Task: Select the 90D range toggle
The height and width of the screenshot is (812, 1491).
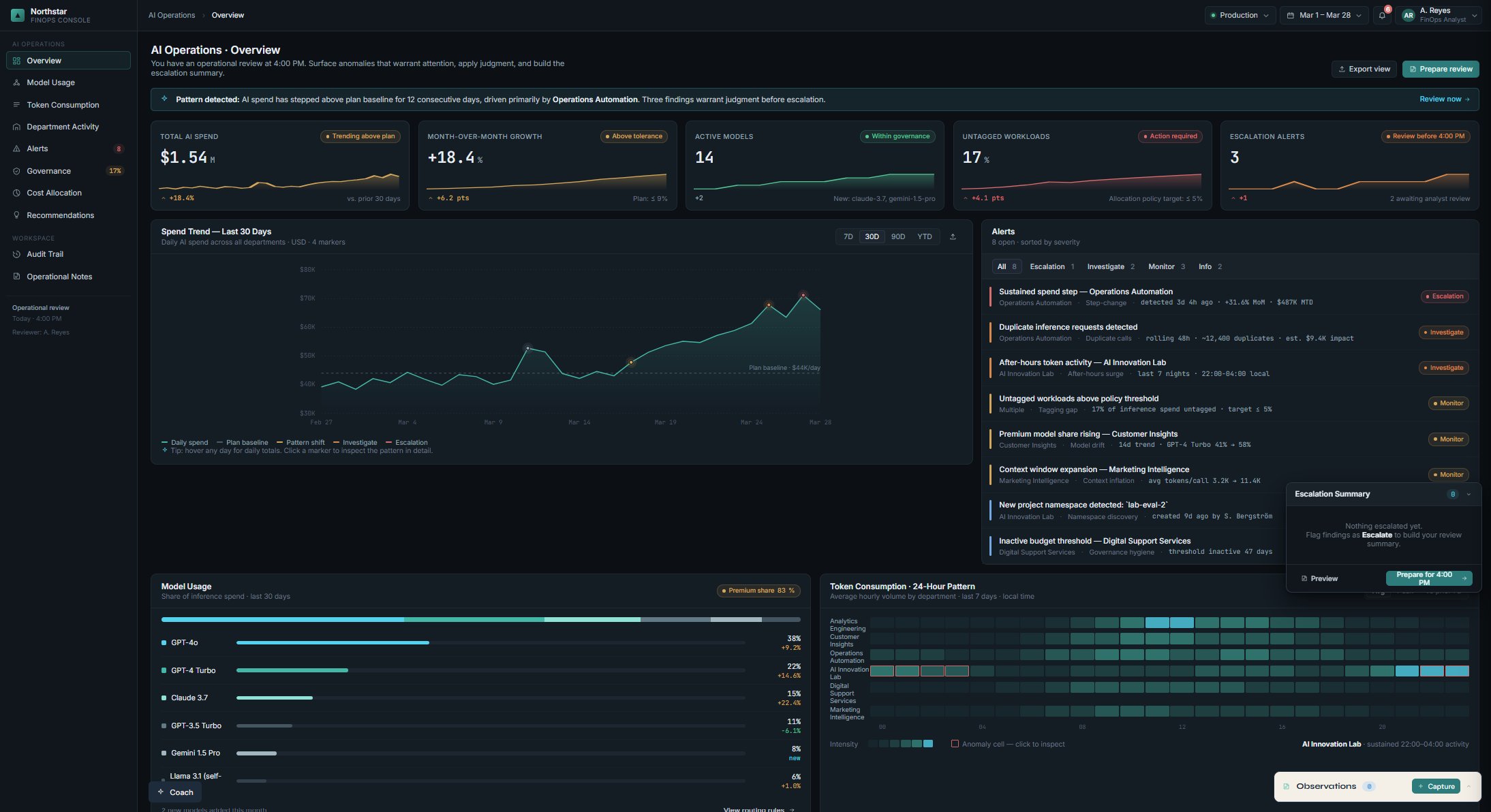Action: (898, 236)
